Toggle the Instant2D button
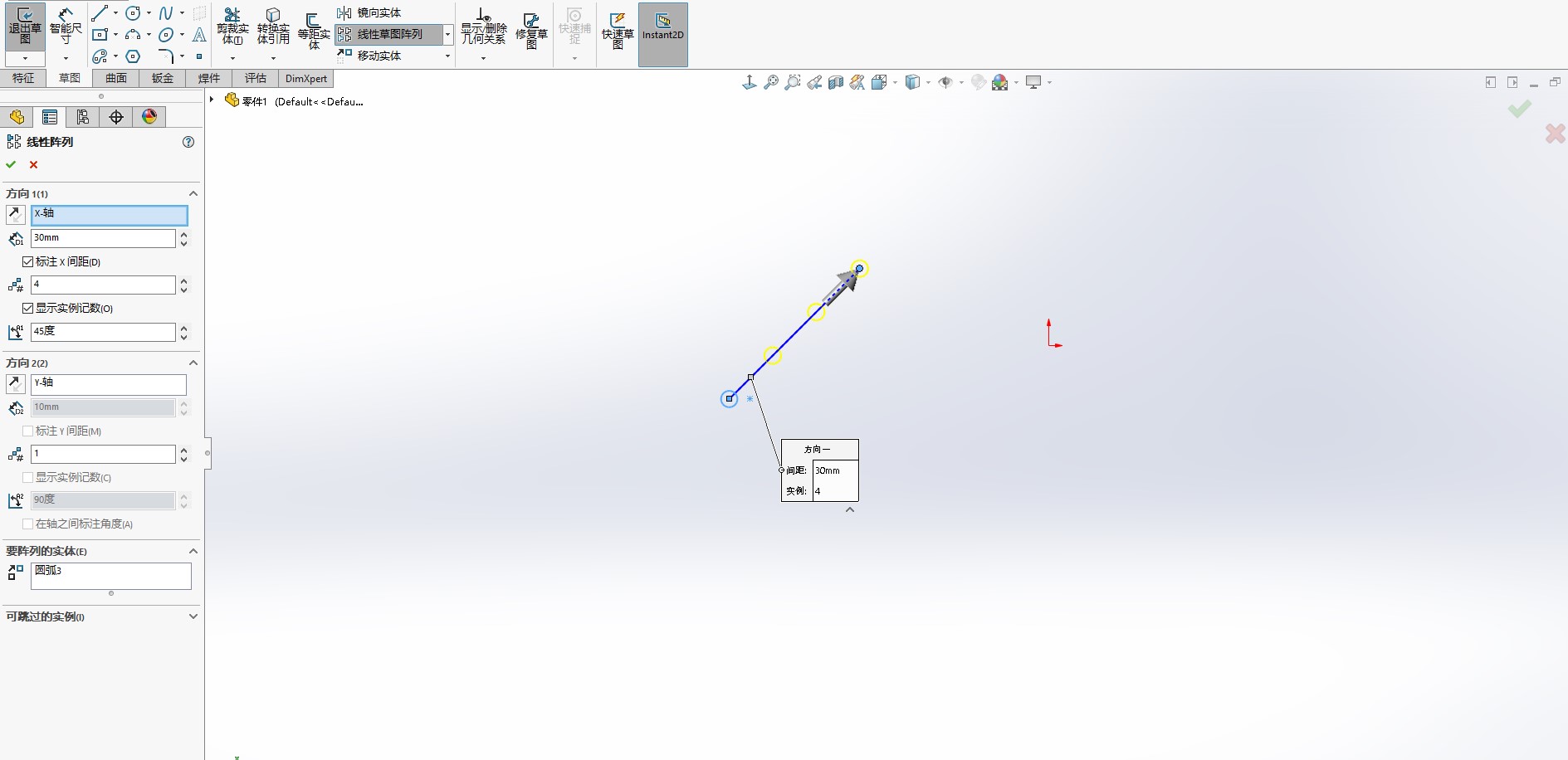 [662, 34]
